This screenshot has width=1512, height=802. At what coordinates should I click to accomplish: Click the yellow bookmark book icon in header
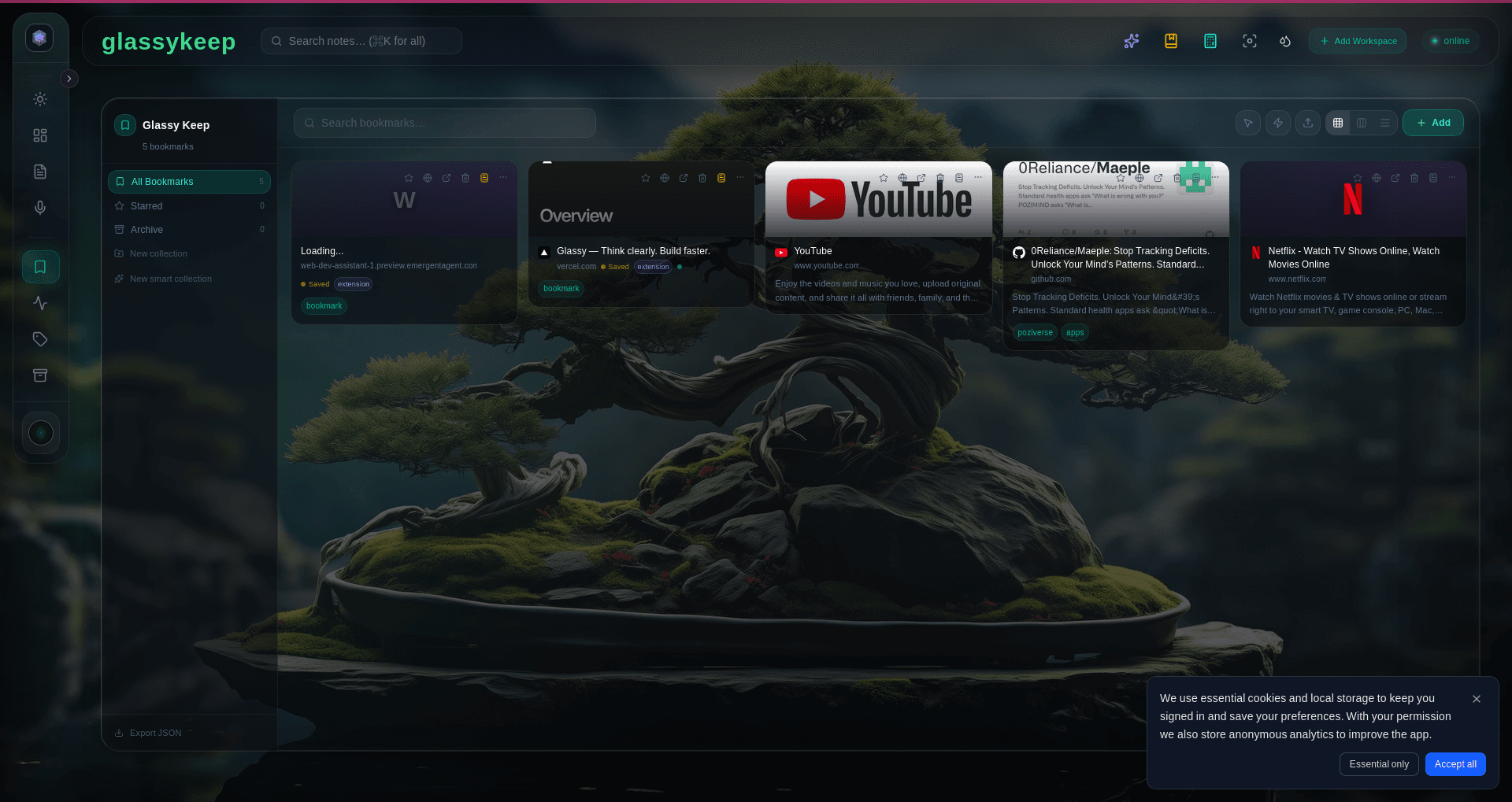[x=1171, y=41]
